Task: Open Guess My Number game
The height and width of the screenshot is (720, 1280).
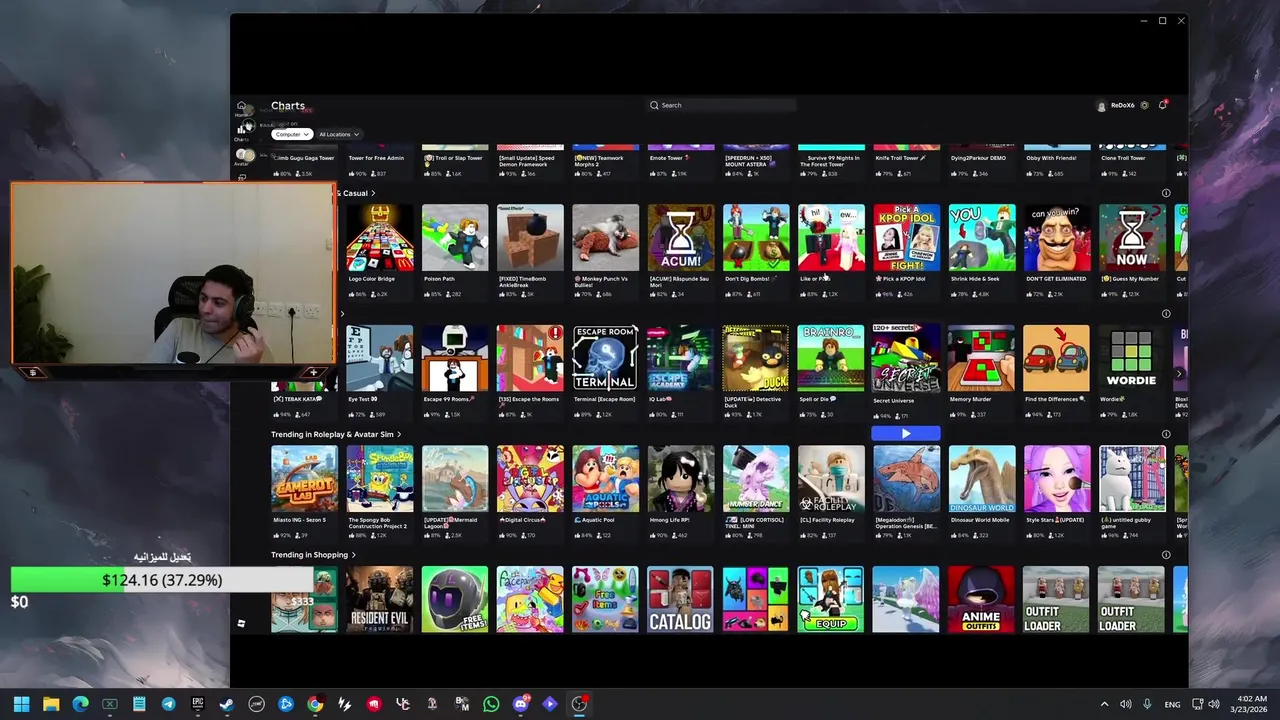Action: (1132, 238)
